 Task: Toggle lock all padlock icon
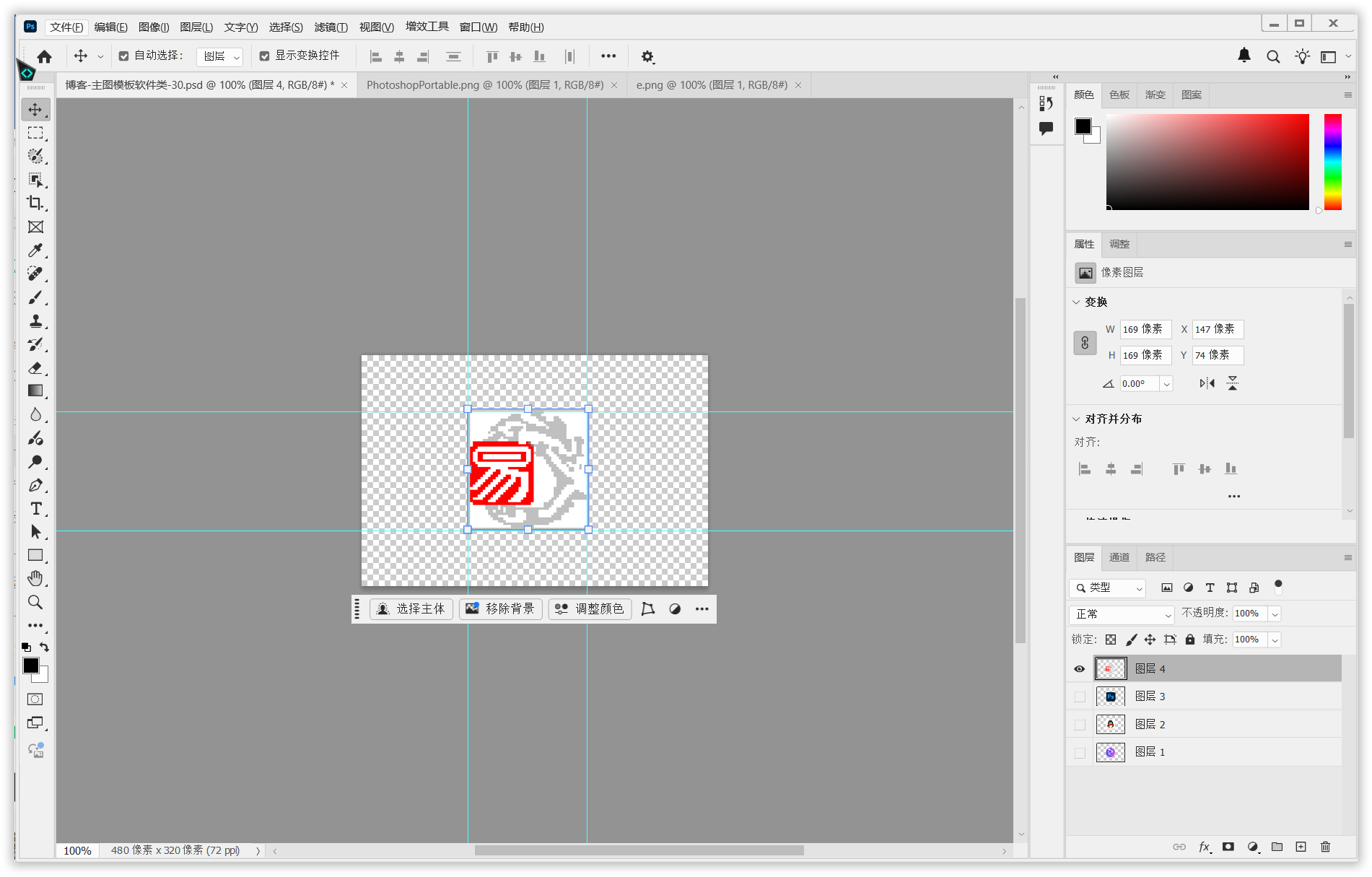point(1190,640)
